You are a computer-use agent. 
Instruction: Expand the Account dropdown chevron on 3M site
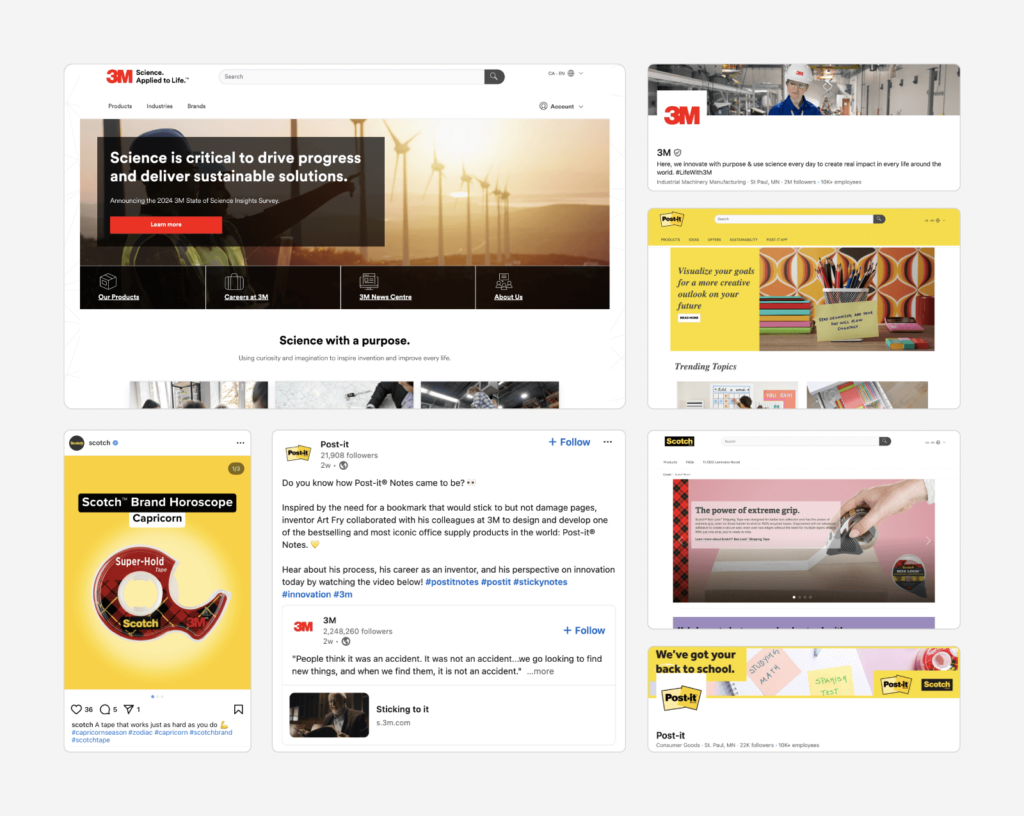click(x=581, y=106)
